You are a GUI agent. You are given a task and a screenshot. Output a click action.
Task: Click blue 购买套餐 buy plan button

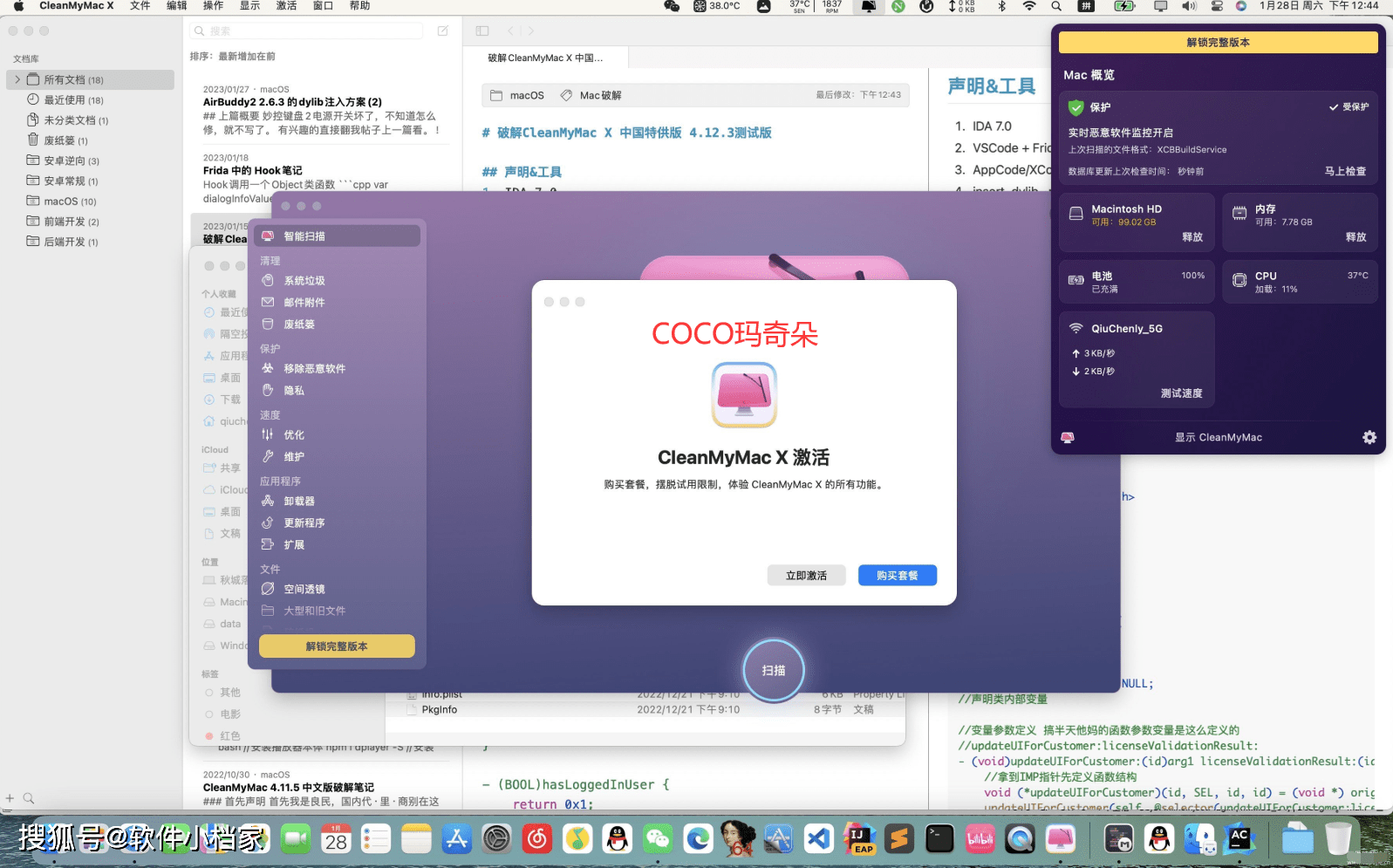click(898, 576)
